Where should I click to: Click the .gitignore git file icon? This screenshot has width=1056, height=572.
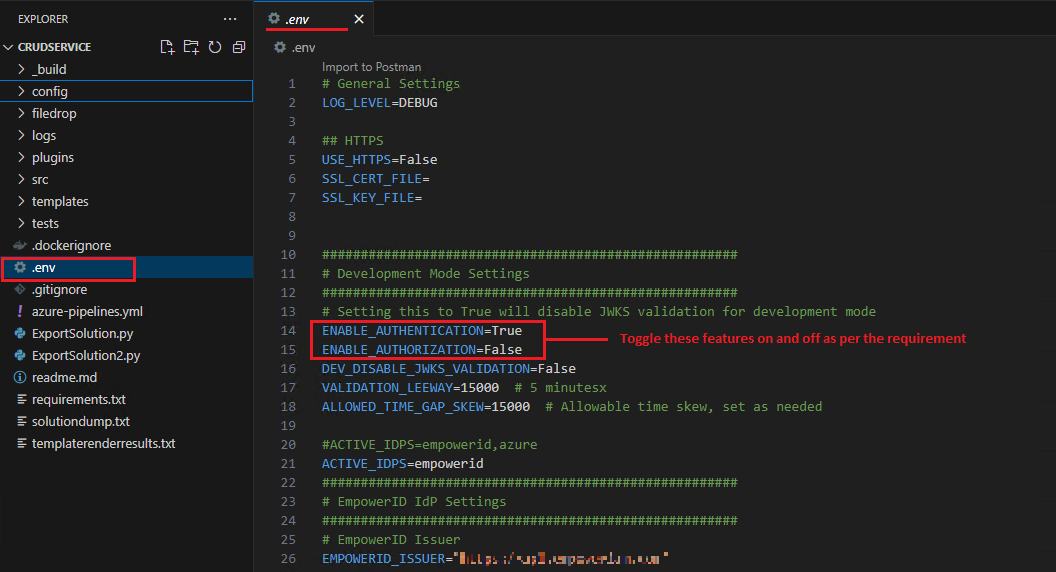click(x=20, y=289)
